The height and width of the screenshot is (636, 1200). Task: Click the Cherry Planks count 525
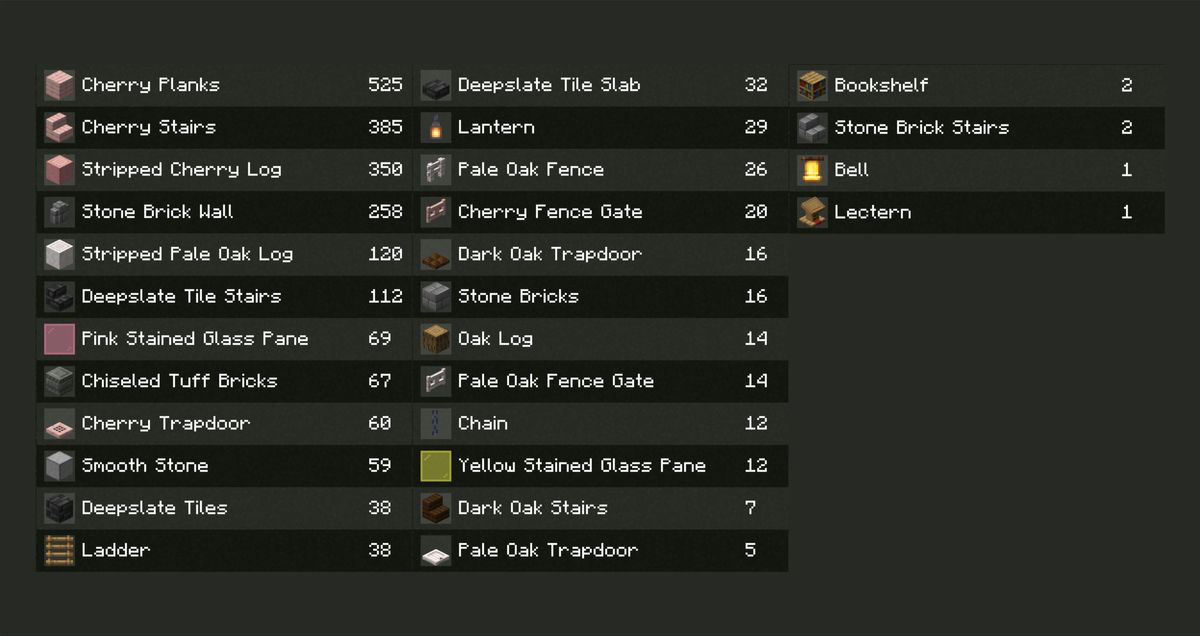point(385,85)
